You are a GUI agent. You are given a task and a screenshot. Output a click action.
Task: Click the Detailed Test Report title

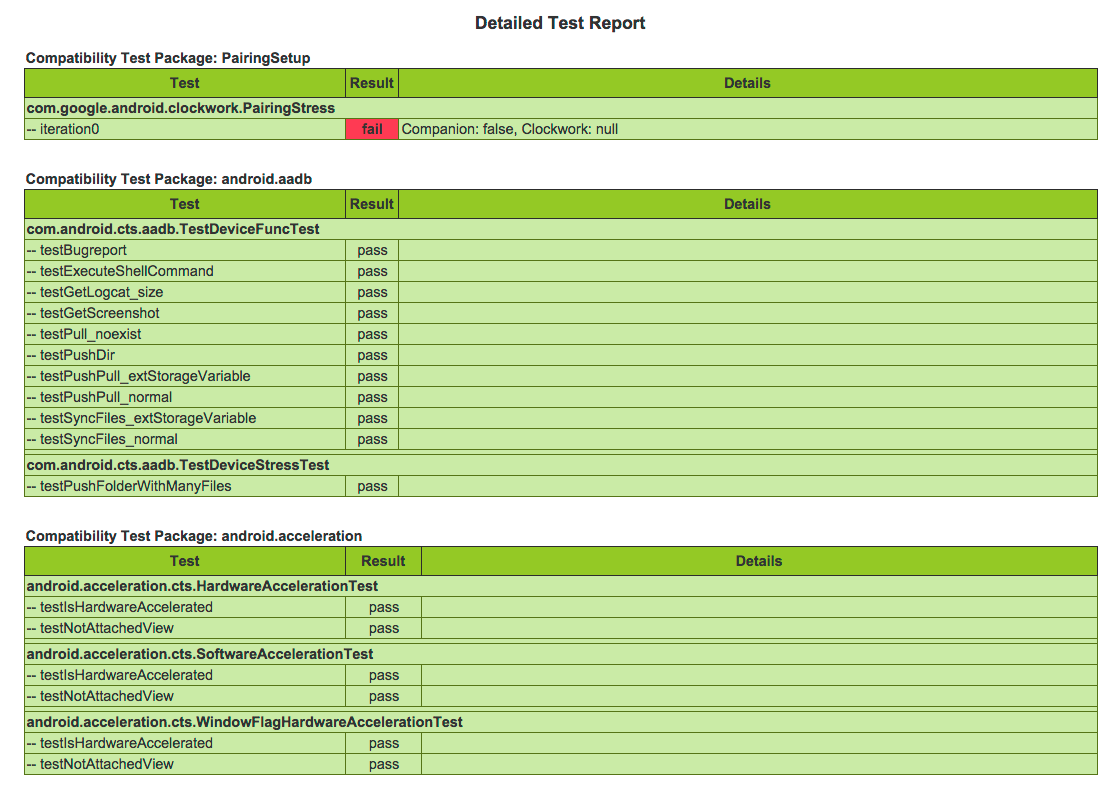pyautogui.click(x=559, y=22)
